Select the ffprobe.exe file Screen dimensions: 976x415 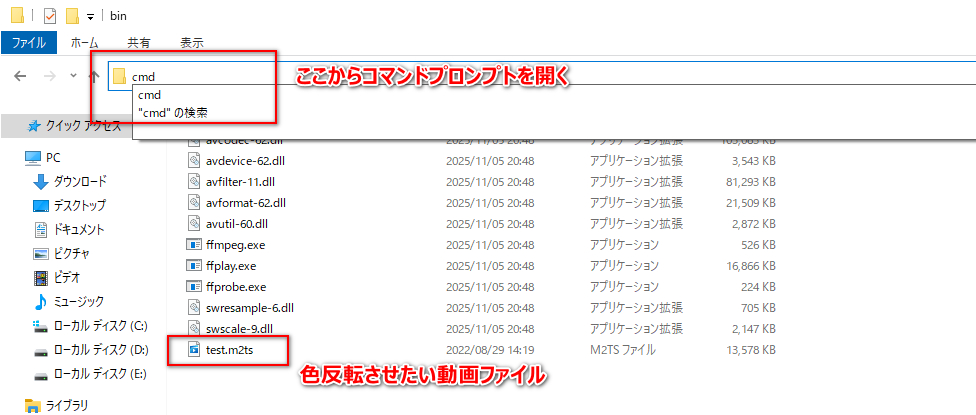coord(236,287)
